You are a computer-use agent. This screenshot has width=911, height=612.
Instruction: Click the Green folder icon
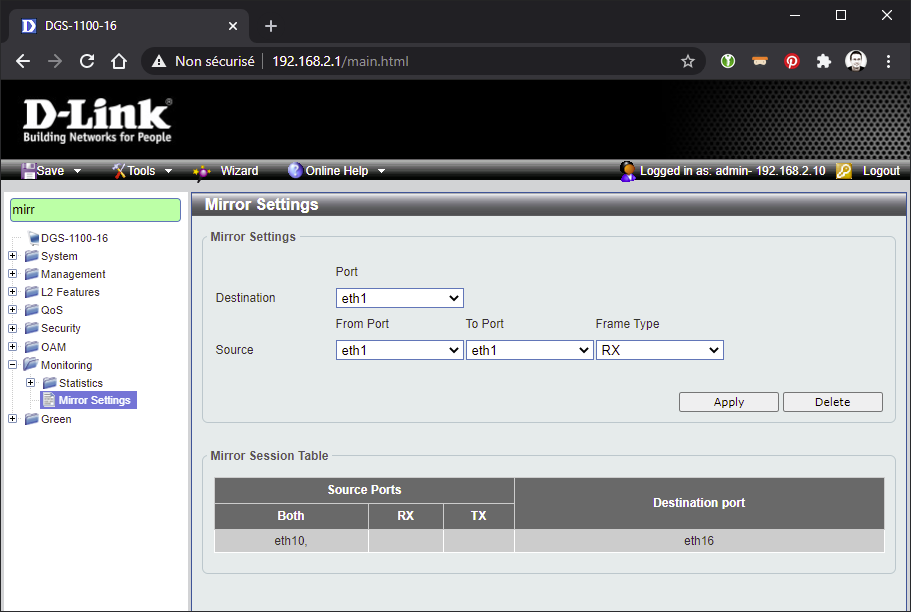pyautogui.click(x=31, y=418)
